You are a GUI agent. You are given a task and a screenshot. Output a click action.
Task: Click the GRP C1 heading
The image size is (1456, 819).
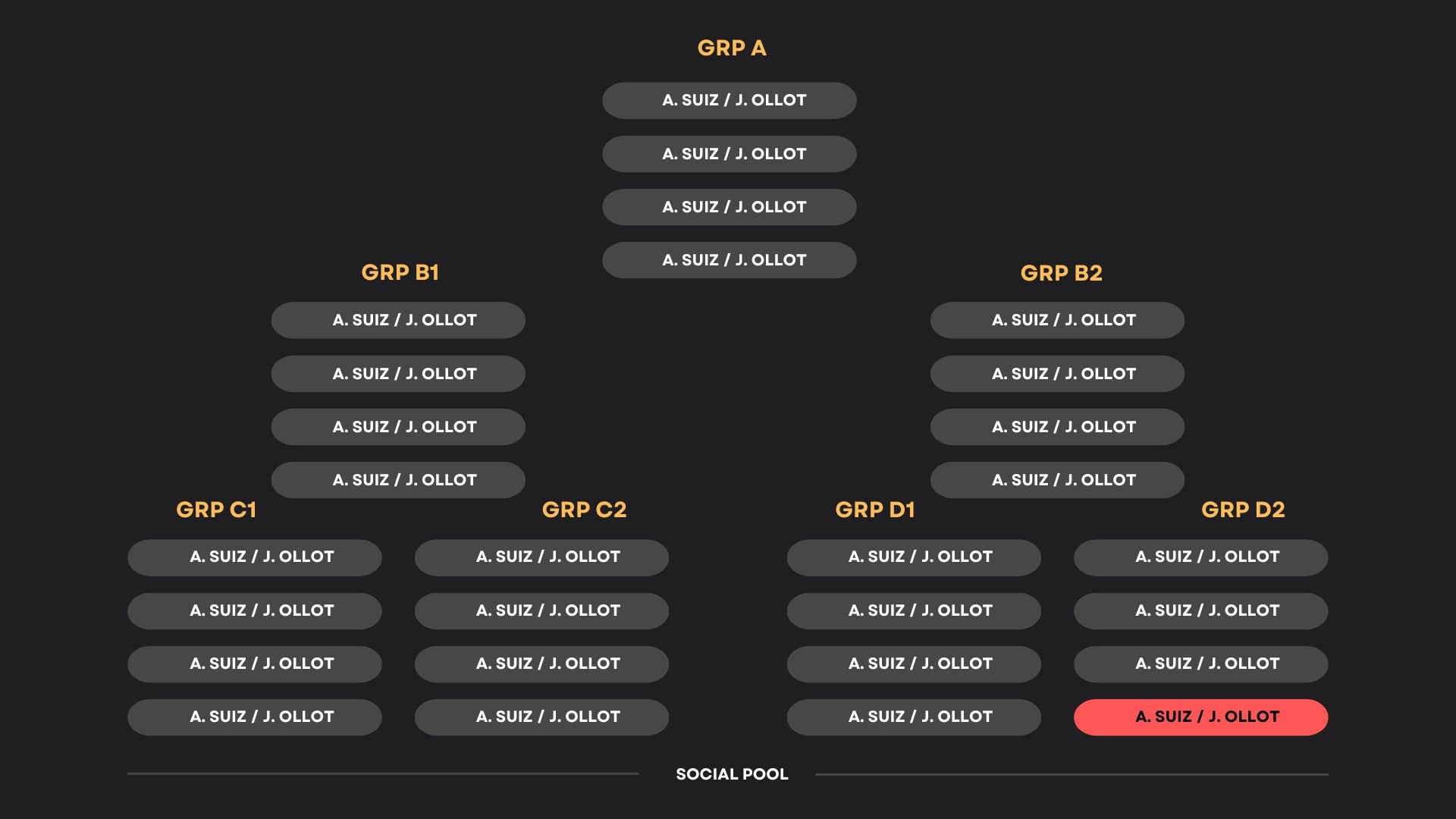pos(216,510)
